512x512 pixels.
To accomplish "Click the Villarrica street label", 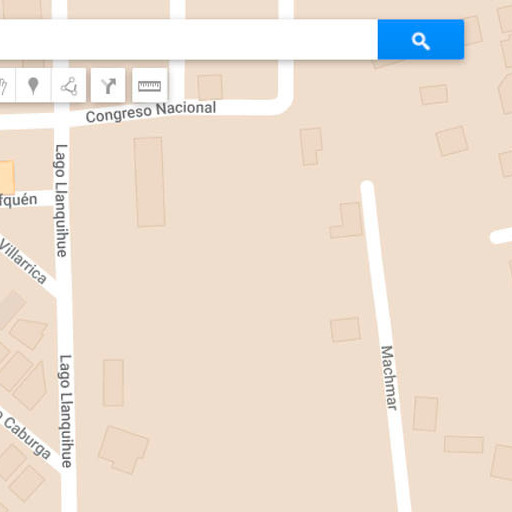I will (23, 261).
